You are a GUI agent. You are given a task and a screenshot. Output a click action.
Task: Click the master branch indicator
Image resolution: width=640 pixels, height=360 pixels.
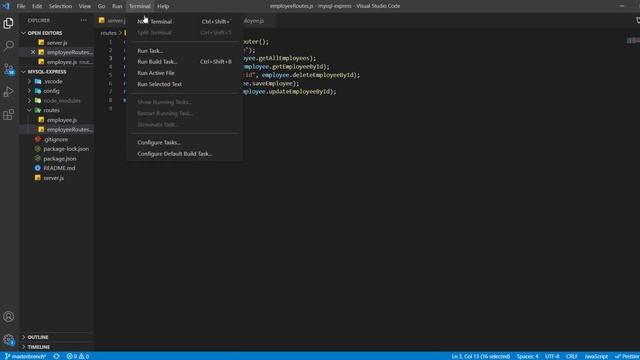click(x=25, y=356)
